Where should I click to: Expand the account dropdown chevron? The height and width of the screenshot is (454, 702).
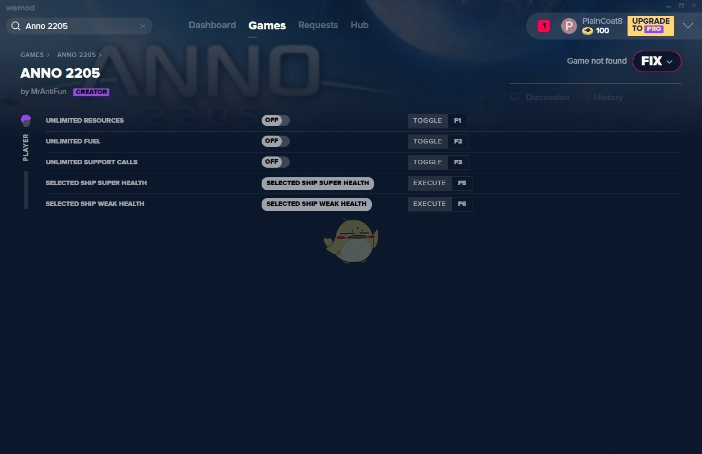tap(688, 26)
